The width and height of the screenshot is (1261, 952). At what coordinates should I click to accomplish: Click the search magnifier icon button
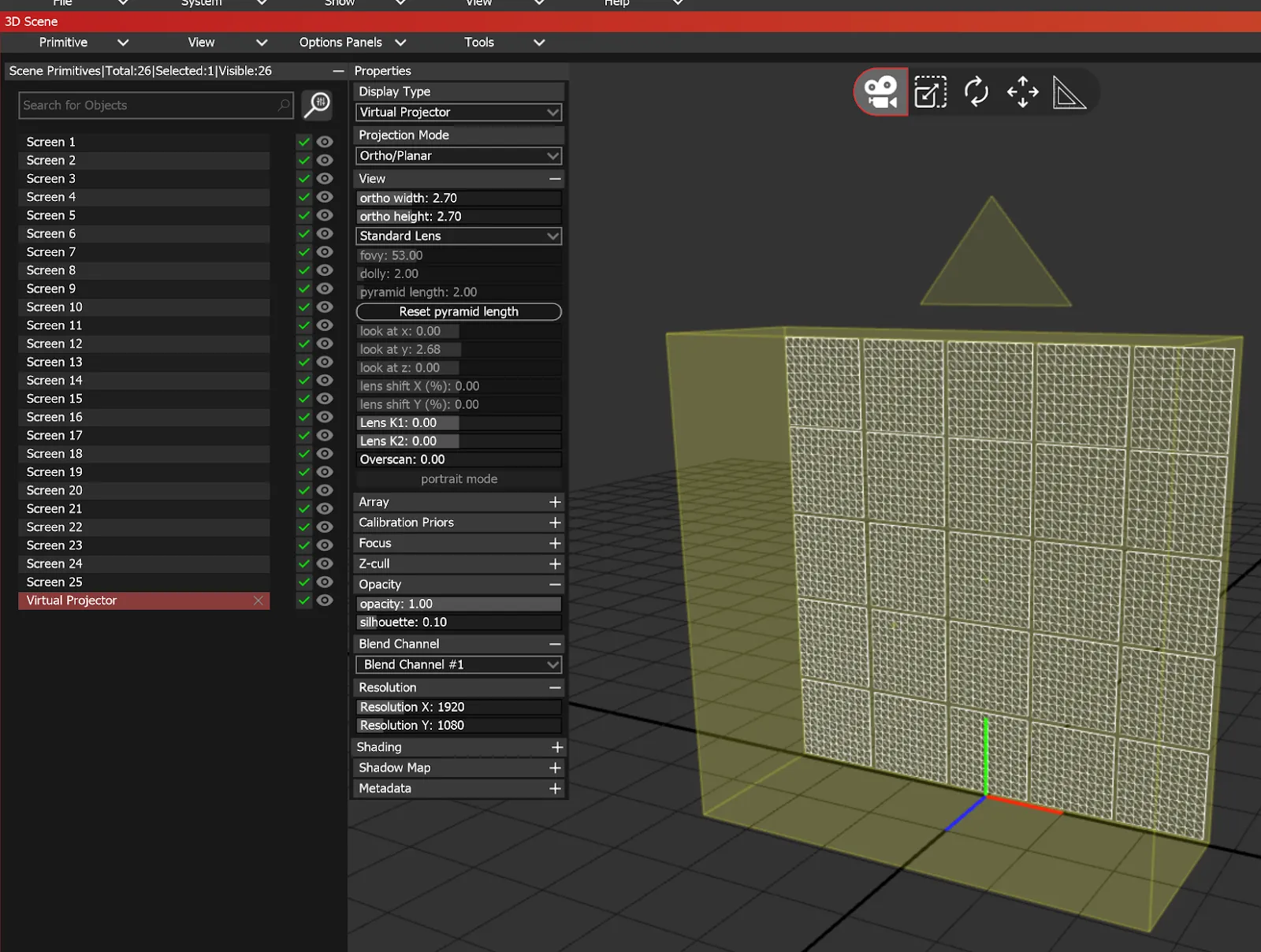coord(317,105)
